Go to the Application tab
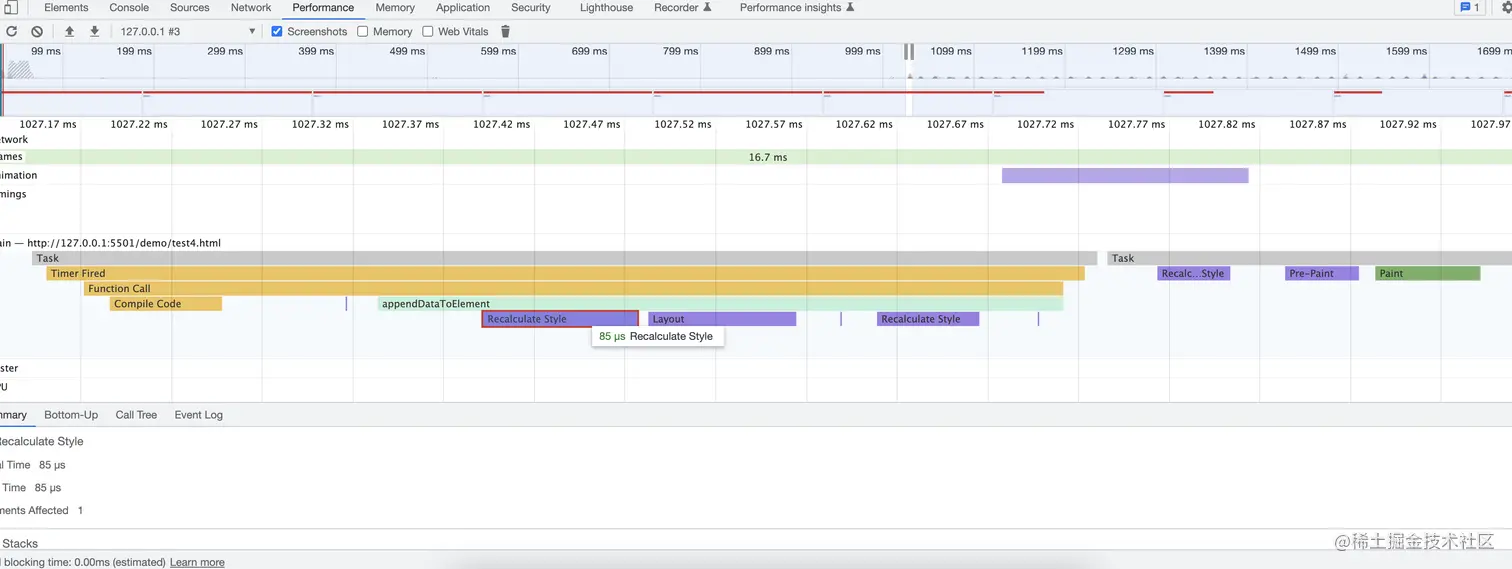This screenshot has height=569, width=1512. (463, 7)
